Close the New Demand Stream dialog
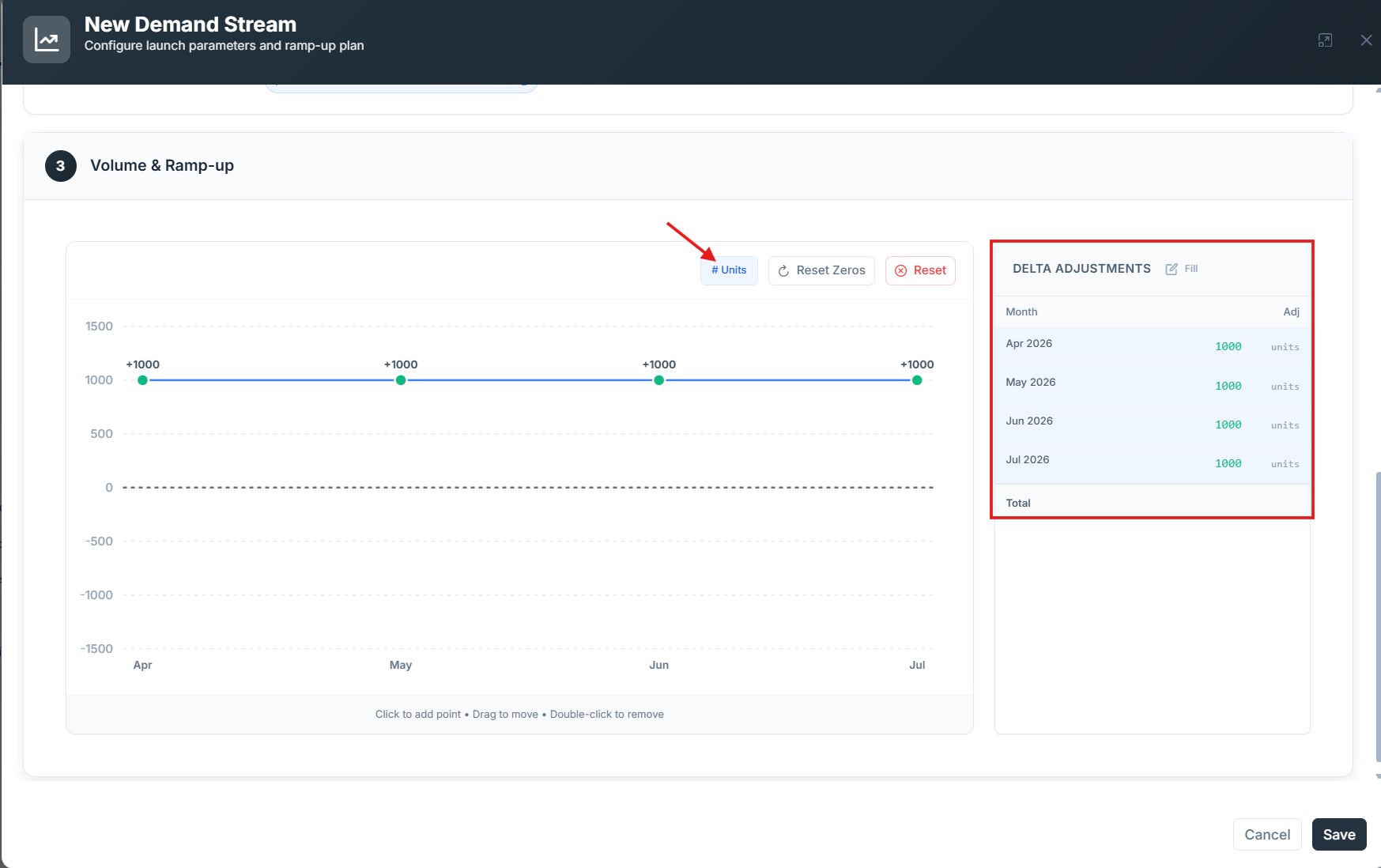 (1366, 40)
